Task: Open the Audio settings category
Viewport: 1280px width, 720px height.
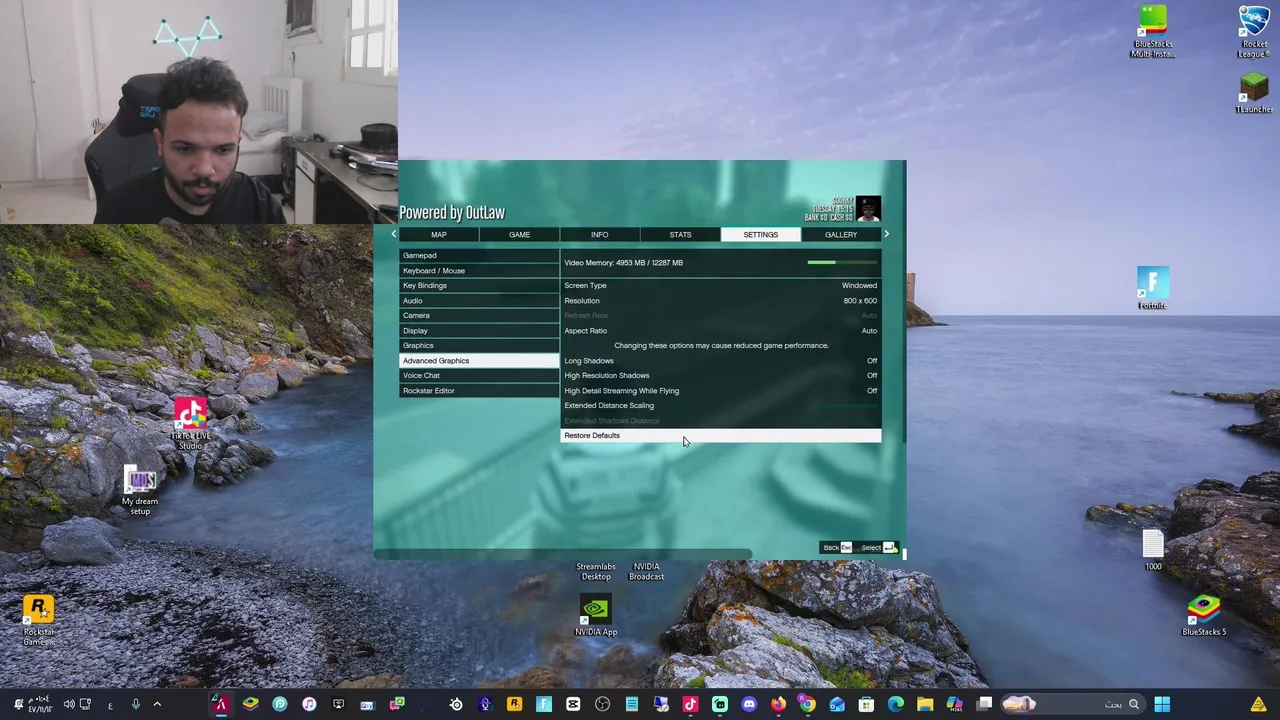Action: coord(479,301)
